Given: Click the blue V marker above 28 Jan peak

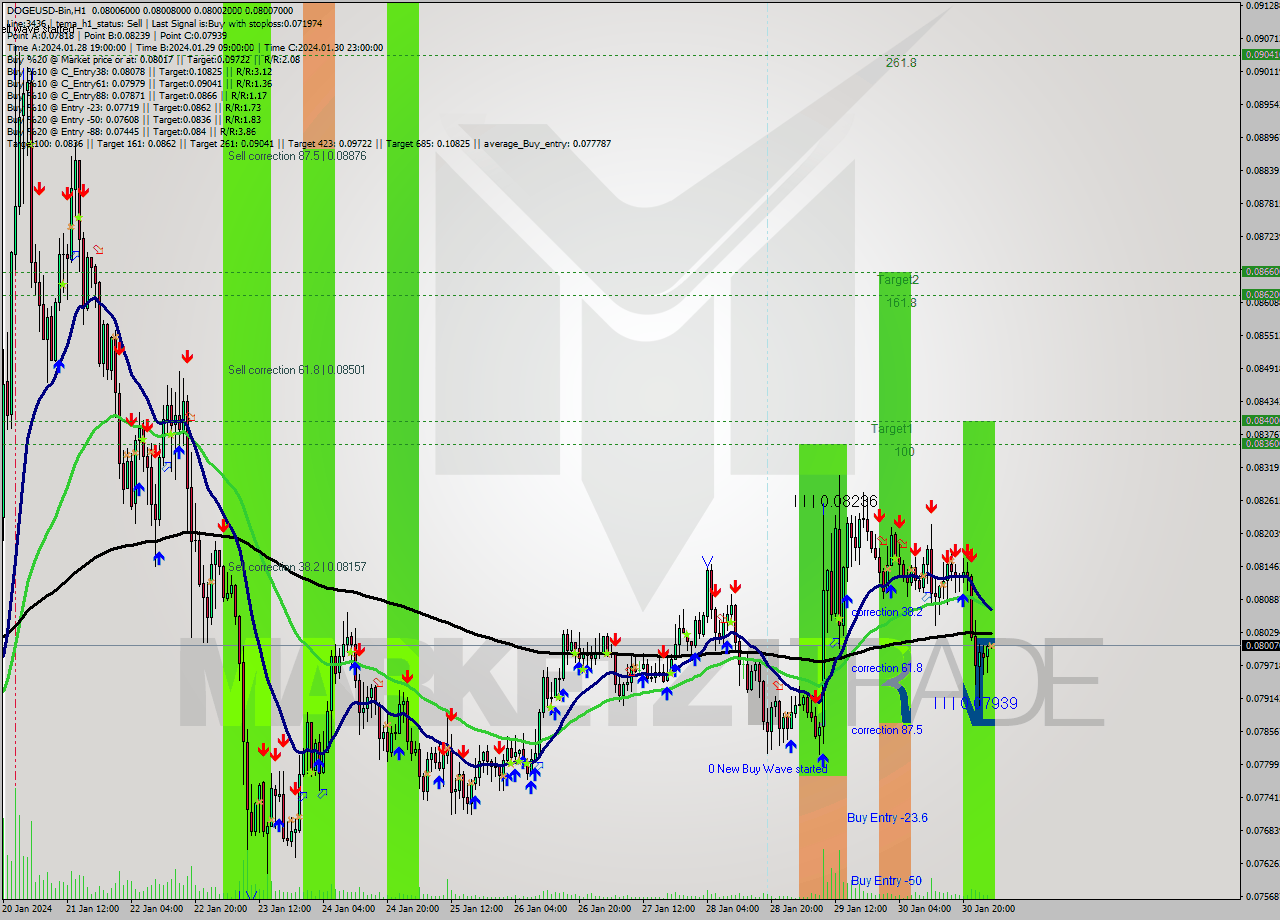Looking at the screenshot, I should tap(708, 562).
